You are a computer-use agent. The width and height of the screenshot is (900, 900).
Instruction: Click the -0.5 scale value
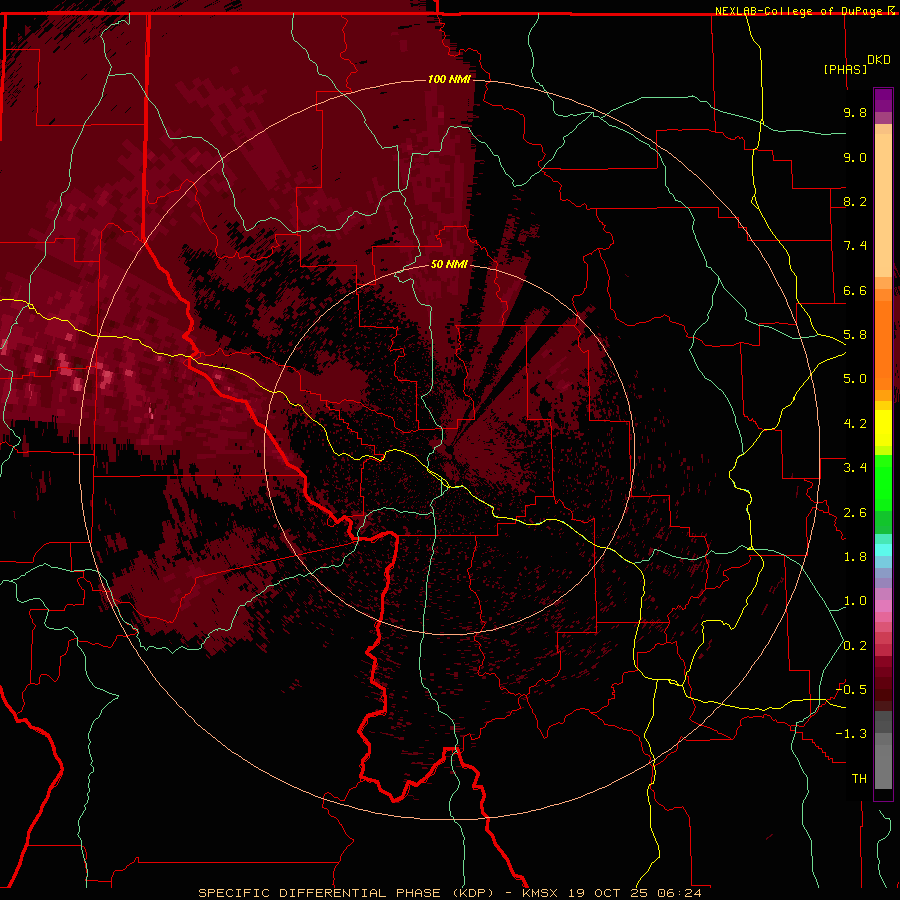tap(851, 690)
